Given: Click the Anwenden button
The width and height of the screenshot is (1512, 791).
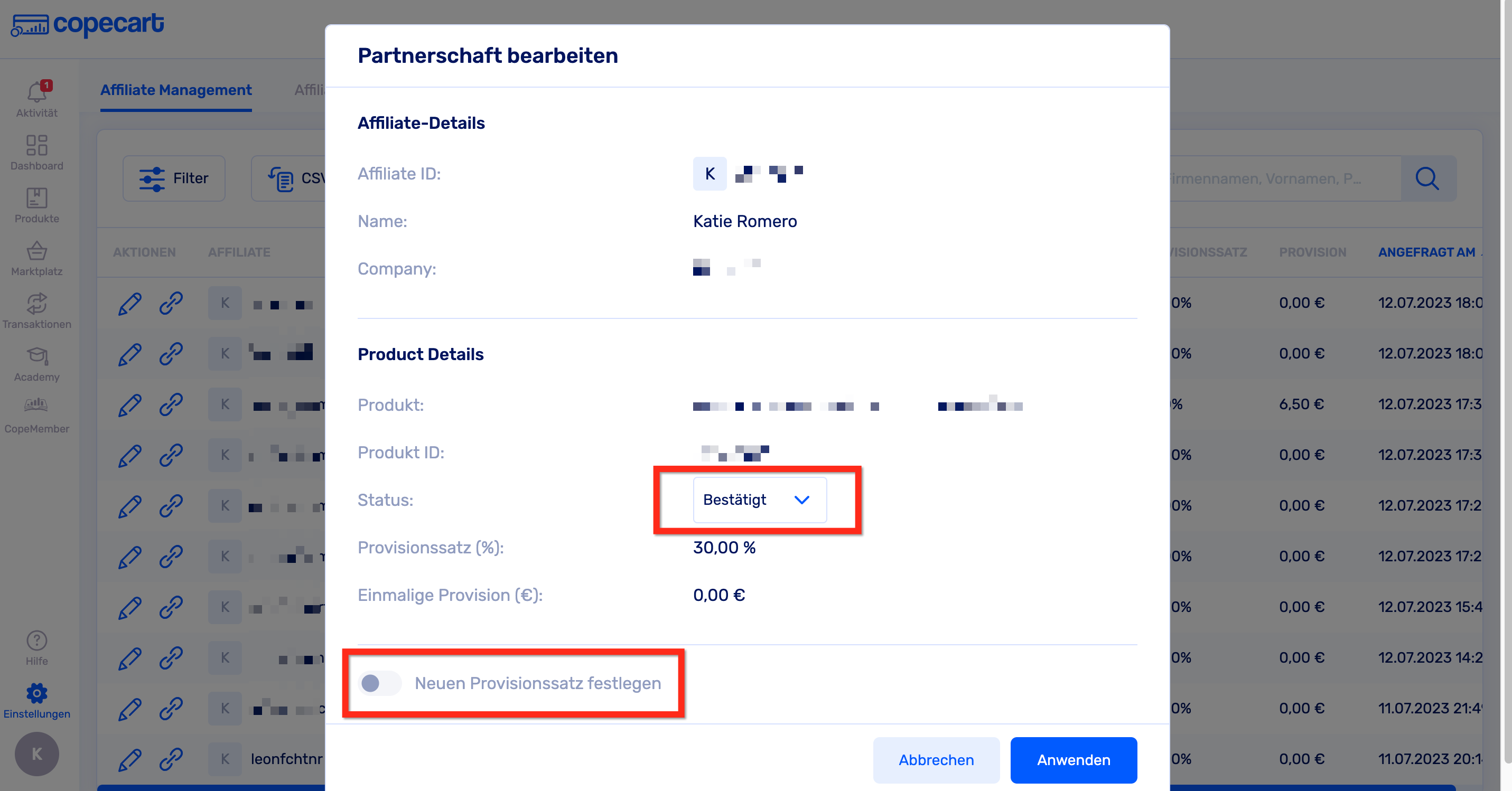Looking at the screenshot, I should (1074, 760).
